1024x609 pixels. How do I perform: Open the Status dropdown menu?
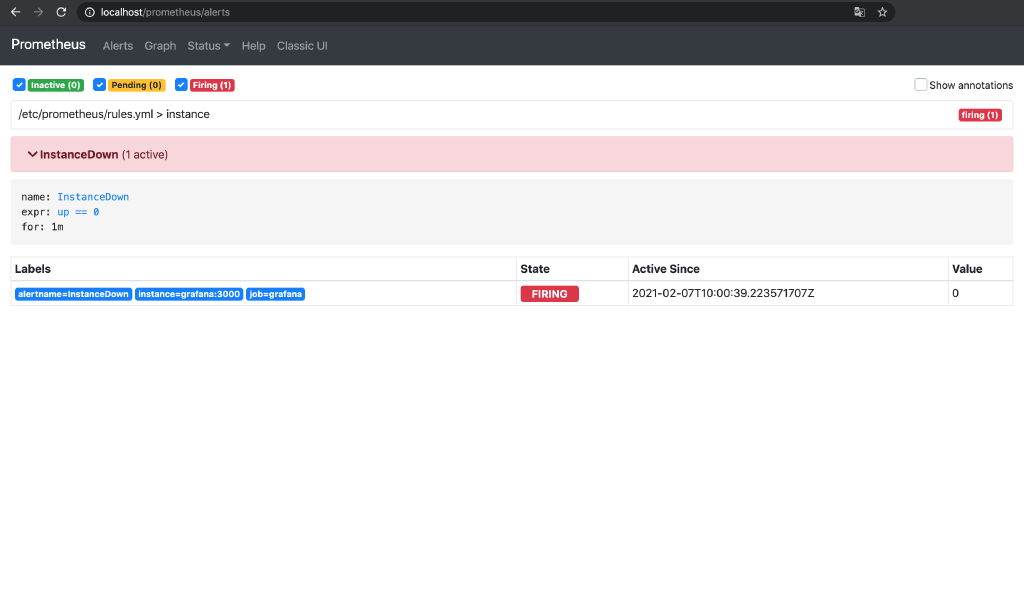coord(208,45)
